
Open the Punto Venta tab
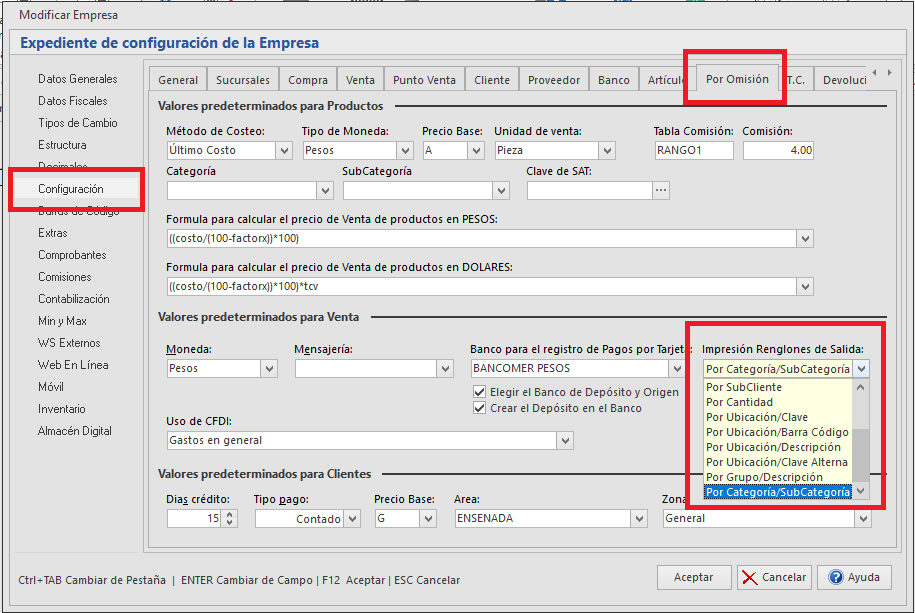tap(424, 80)
